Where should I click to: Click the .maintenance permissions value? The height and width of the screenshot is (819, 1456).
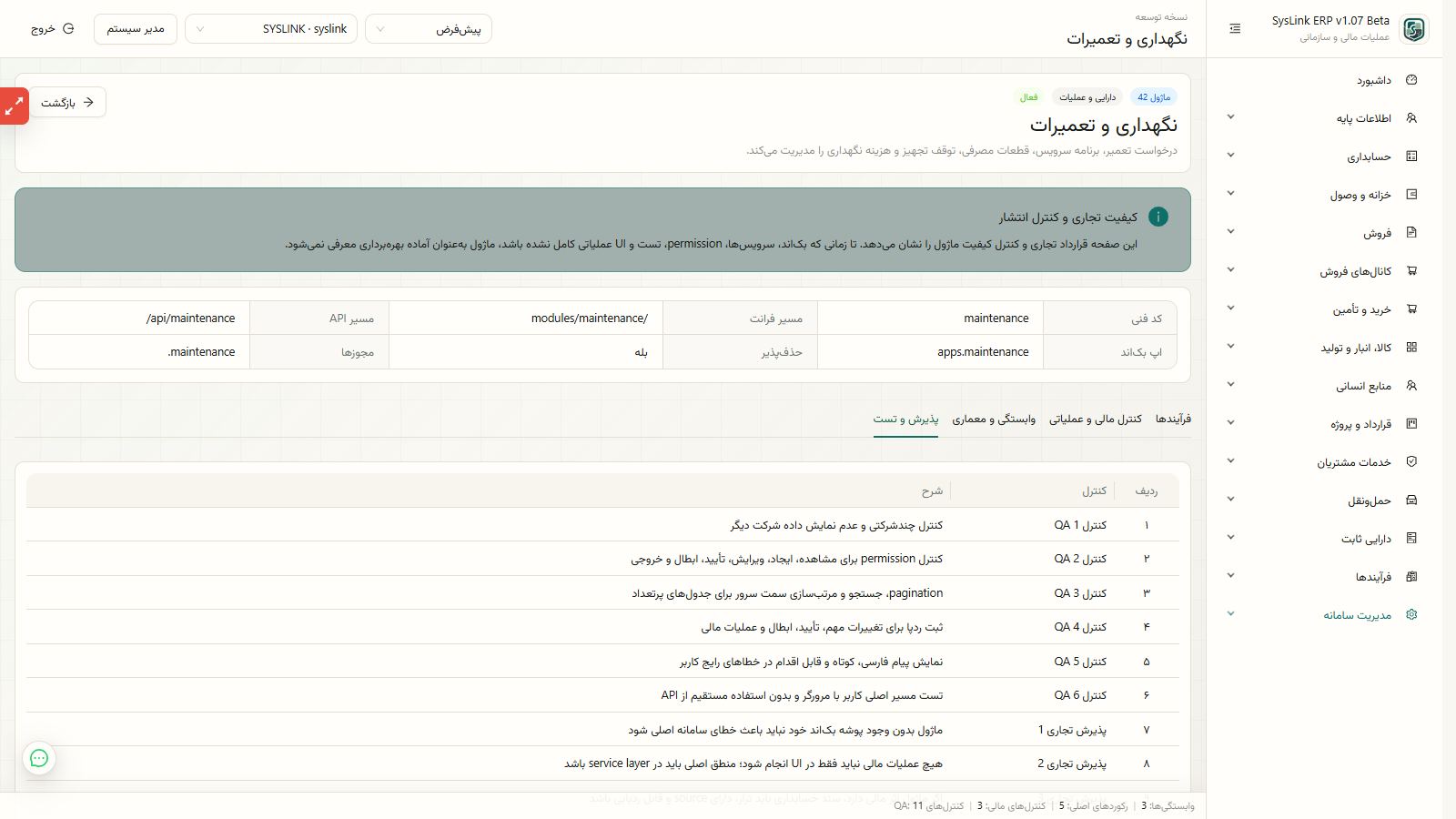[x=139, y=352]
